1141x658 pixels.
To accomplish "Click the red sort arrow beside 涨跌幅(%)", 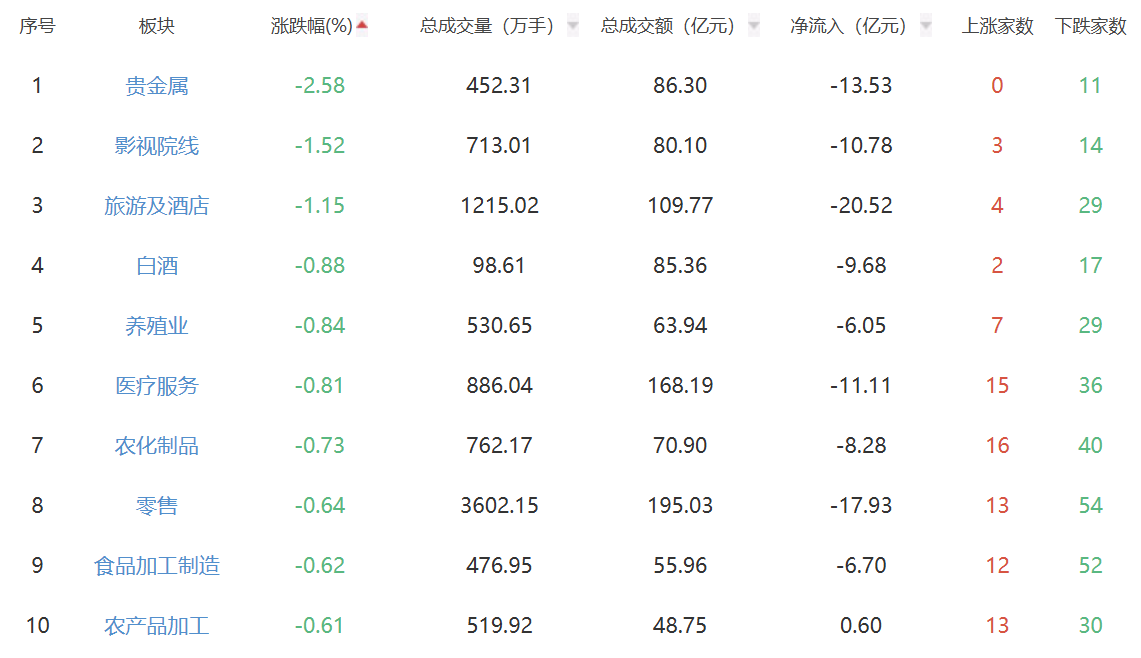I will tap(362, 26).
